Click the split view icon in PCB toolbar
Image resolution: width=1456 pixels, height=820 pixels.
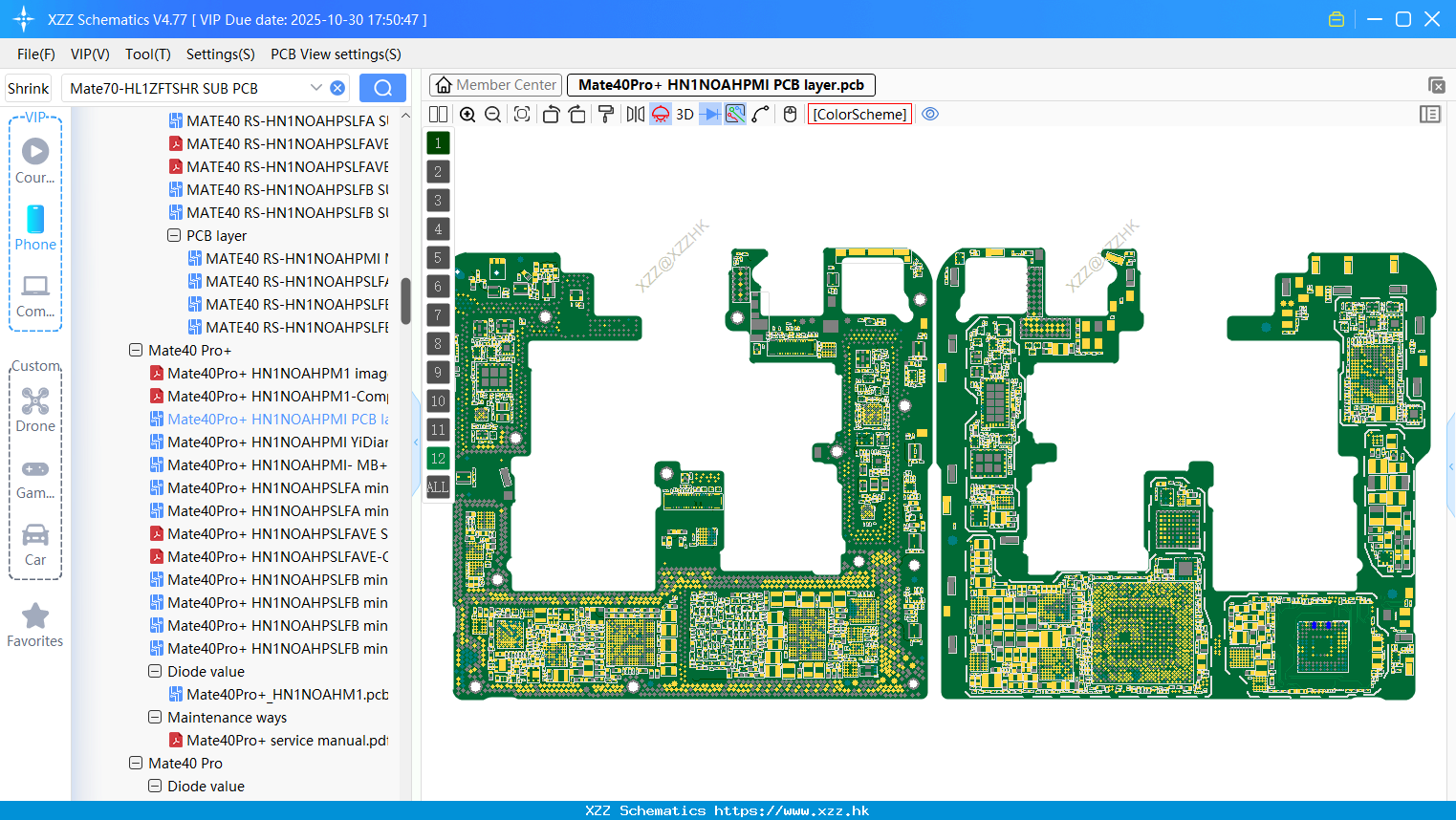(439, 115)
